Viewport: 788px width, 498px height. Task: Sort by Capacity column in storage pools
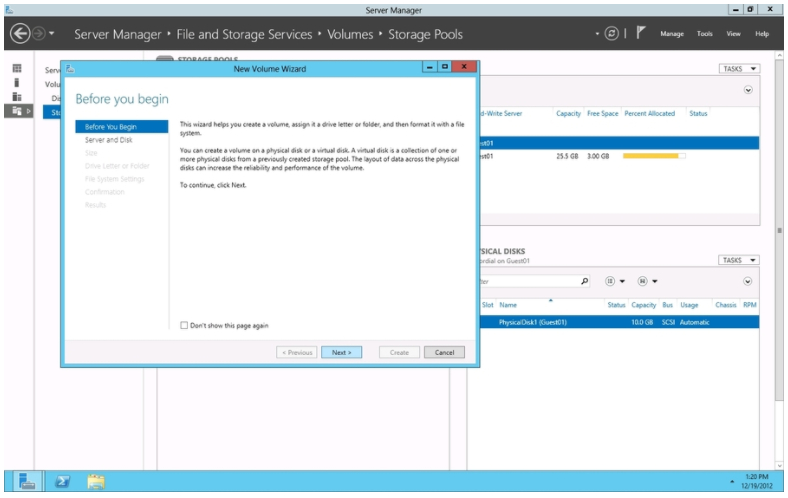coord(568,114)
